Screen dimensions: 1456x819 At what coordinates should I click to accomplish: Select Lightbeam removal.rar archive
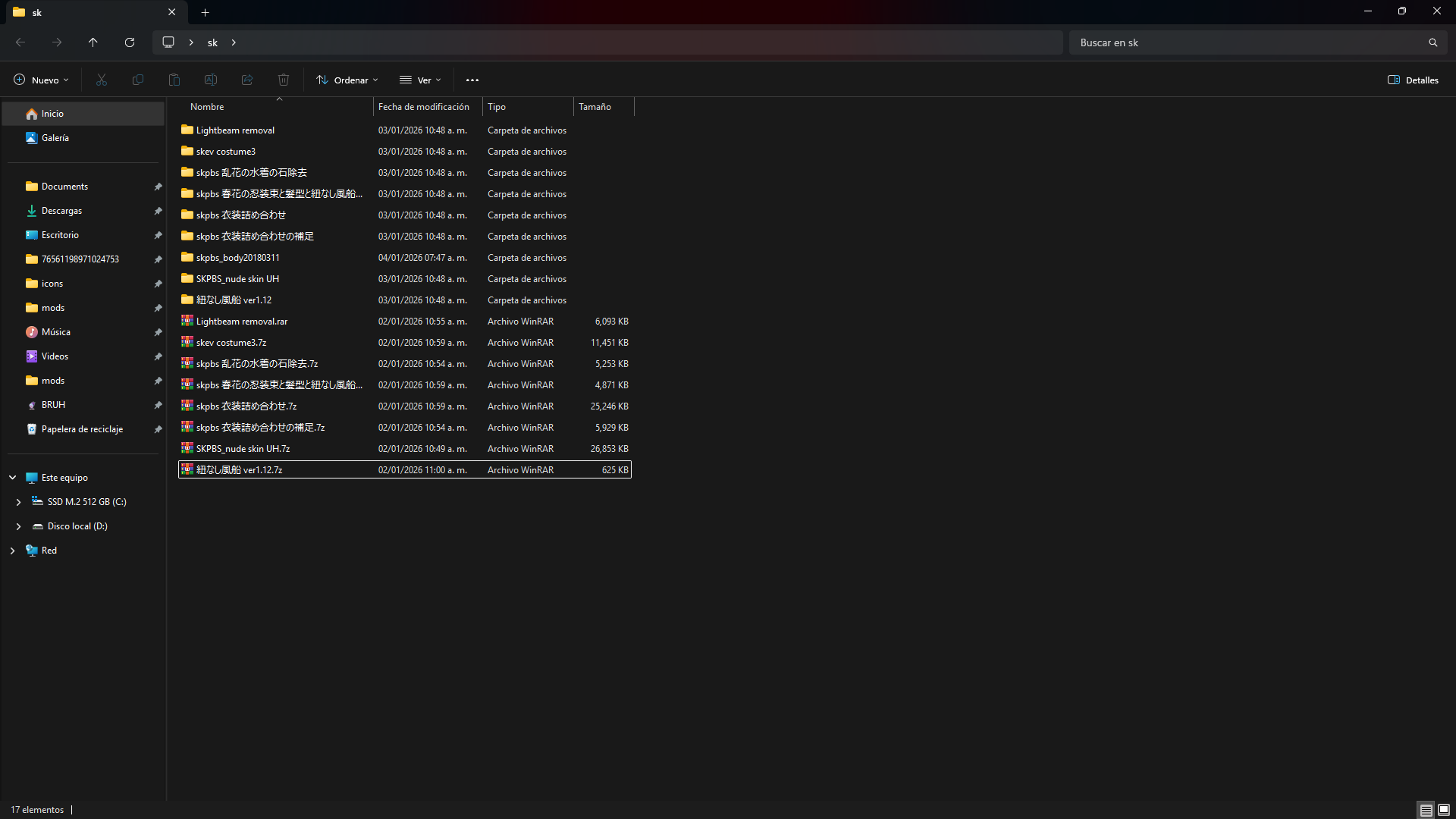point(405,322)
